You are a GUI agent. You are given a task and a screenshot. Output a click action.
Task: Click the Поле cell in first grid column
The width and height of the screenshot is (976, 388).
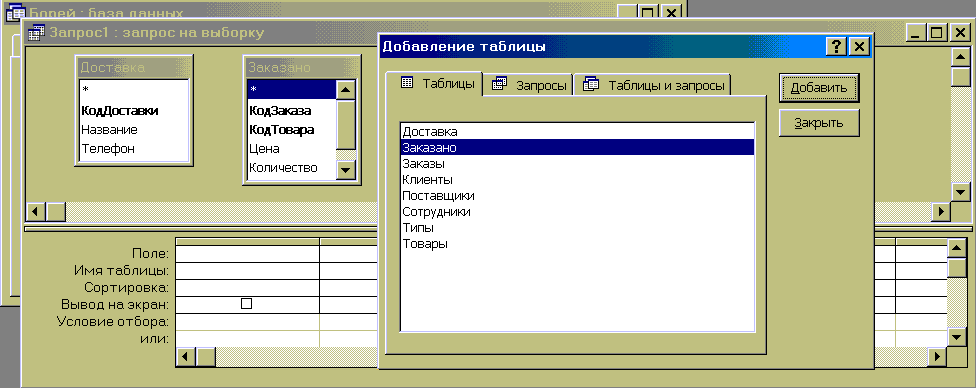(247, 253)
